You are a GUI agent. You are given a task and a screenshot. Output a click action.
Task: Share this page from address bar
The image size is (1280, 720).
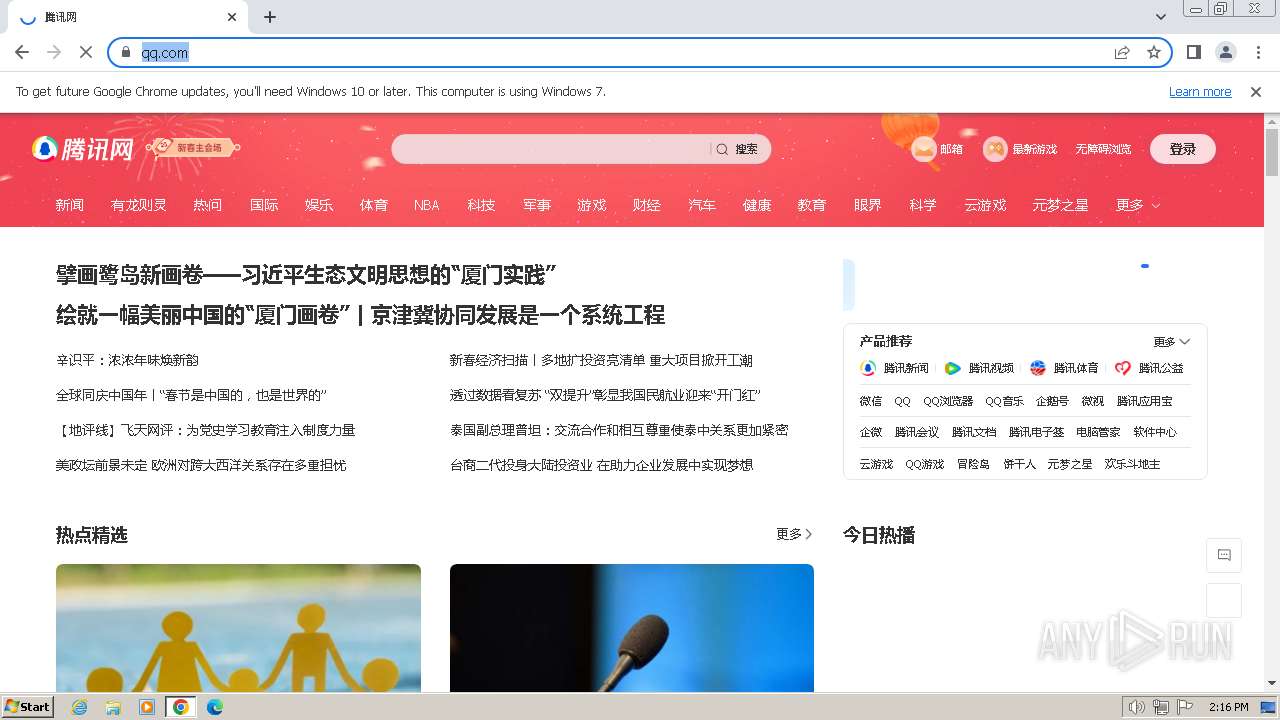pos(1122,52)
